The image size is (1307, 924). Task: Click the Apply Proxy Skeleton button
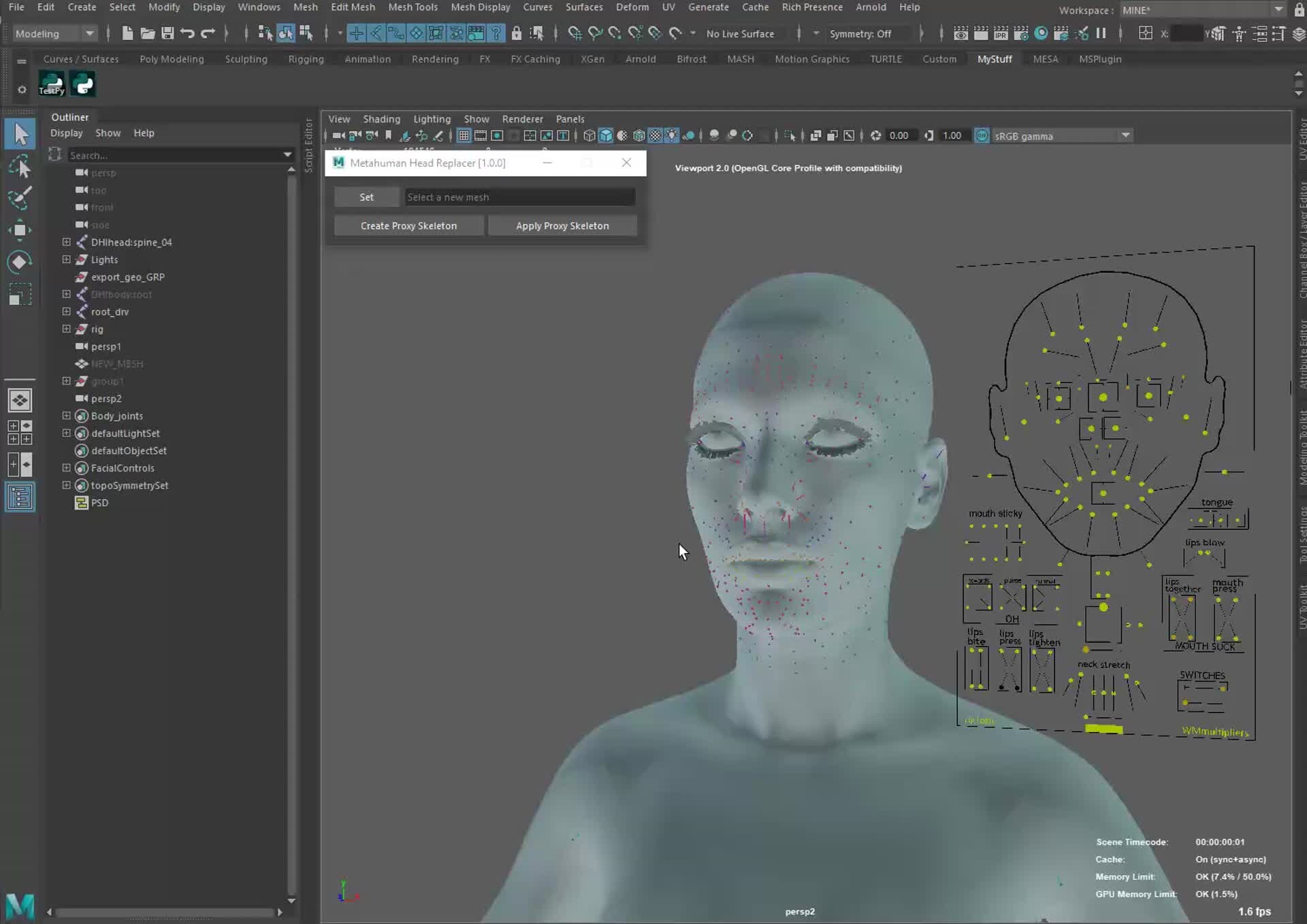point(562,225)
